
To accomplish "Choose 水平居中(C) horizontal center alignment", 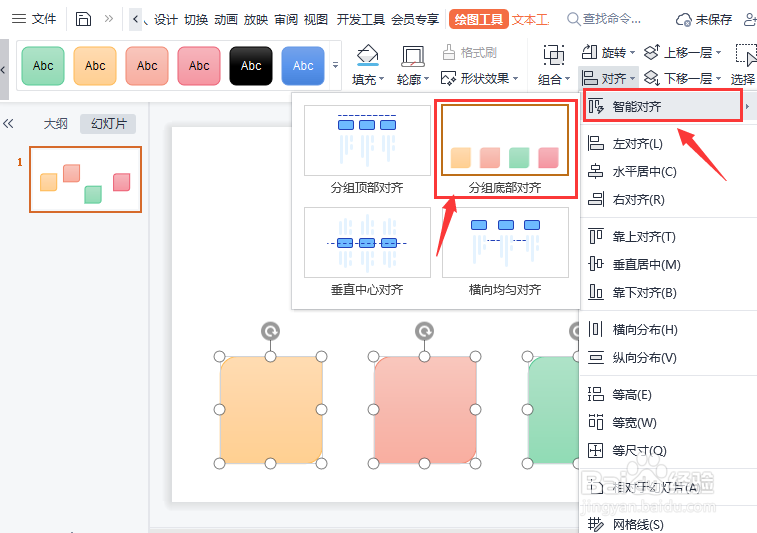I will pyautogui.click(x=644, y=172).
